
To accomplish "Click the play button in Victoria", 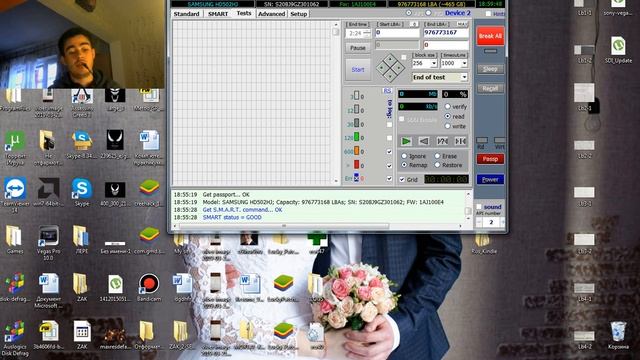I will pyautogui.click(x=406, y=141).
